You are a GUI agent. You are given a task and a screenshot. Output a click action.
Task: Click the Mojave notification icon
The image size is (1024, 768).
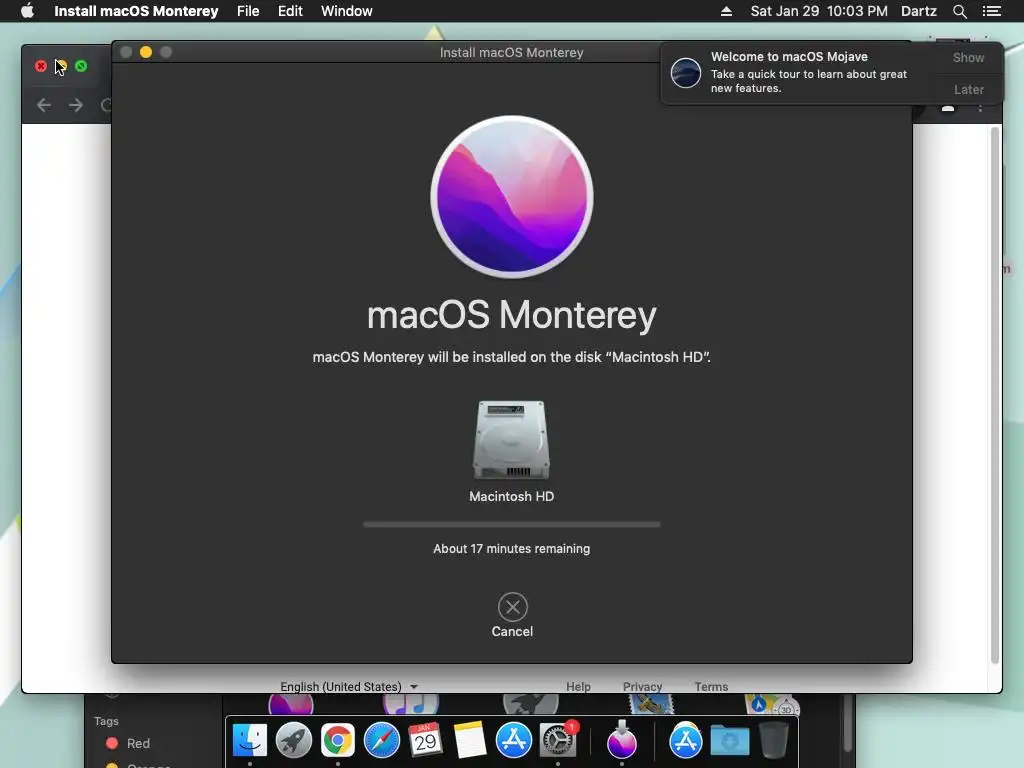pyautogui.click(x=686, y=72)
